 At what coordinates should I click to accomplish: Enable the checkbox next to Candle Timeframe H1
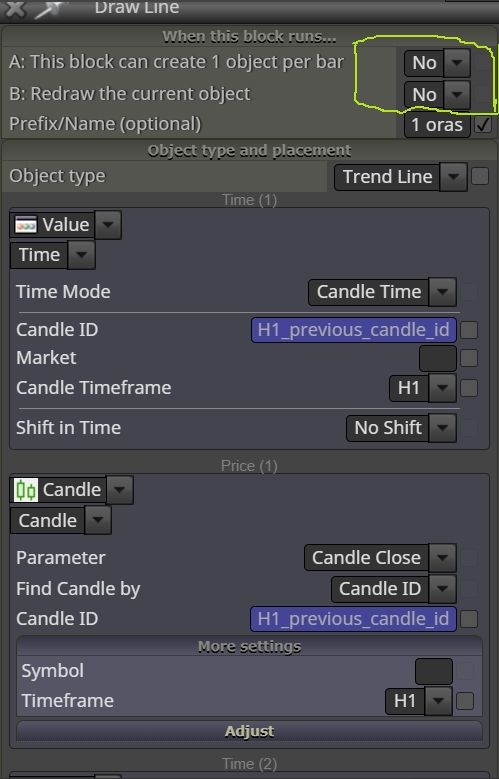tap(469, 388)
